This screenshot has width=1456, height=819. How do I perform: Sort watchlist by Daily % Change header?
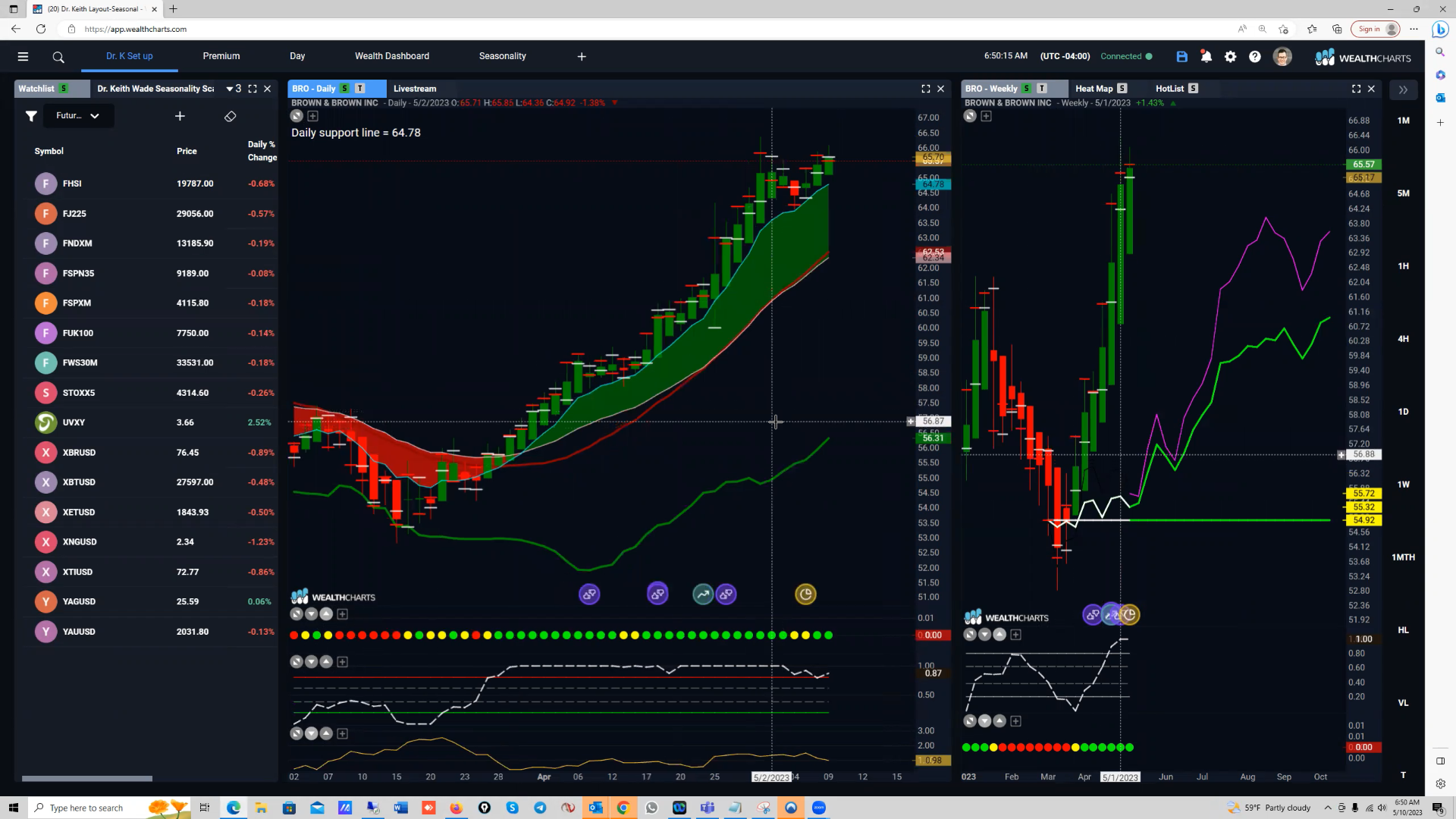(x=262, y=151)
